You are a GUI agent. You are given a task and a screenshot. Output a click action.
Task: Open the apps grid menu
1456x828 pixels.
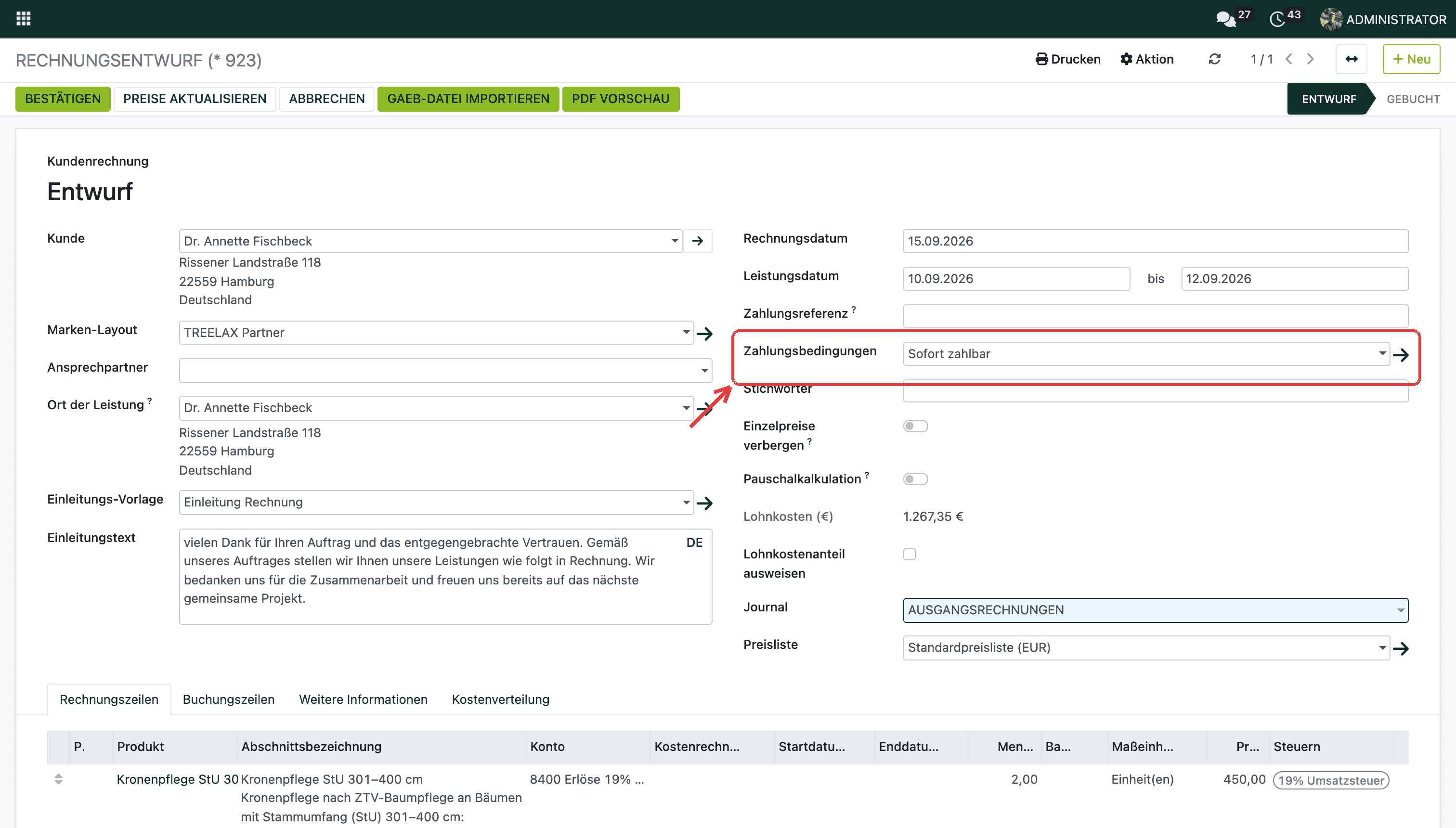(23, 19)
